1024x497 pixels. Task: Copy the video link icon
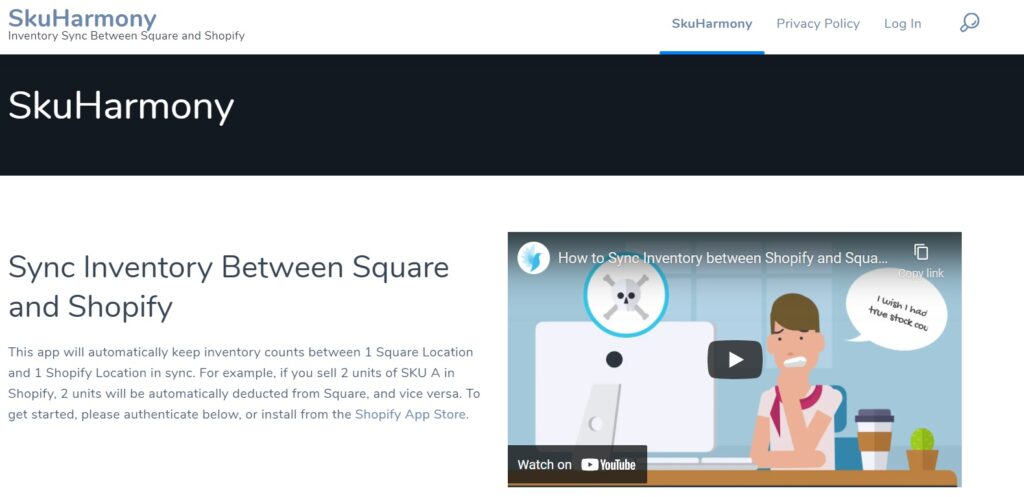tap(921, 252)
